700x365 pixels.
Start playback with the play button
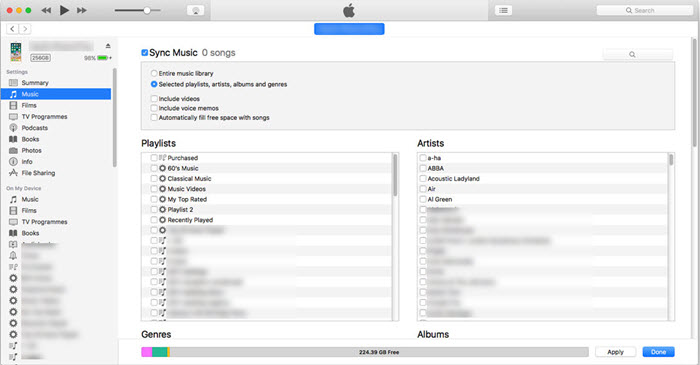click(x=64, y=10)
